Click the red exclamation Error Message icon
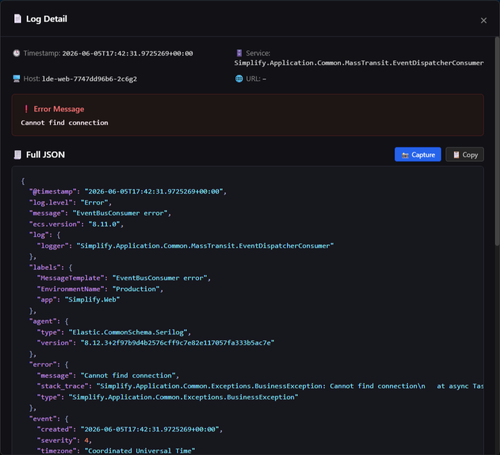500x455 pixels. coord(26,109)
